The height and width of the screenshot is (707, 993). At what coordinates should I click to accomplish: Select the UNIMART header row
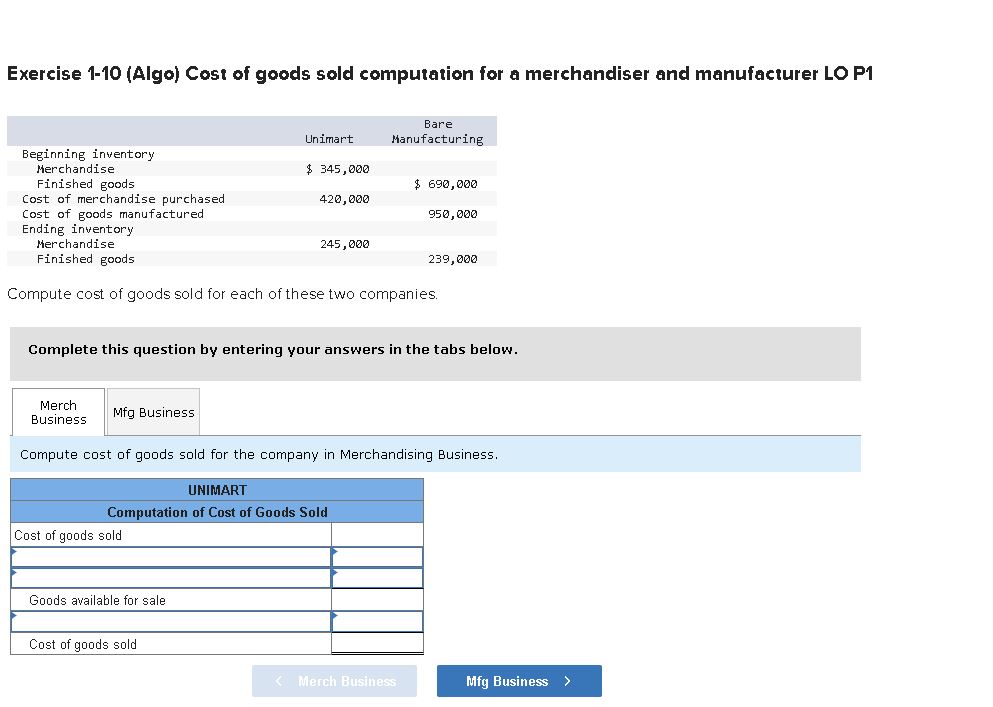tap(216, 490)
